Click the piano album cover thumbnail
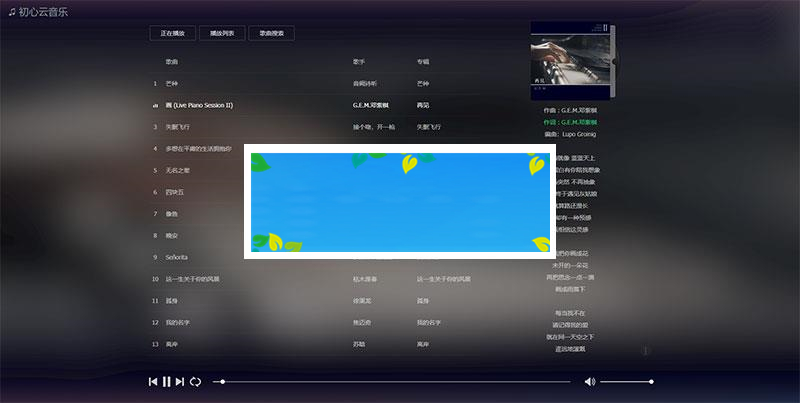 [570, 60]
